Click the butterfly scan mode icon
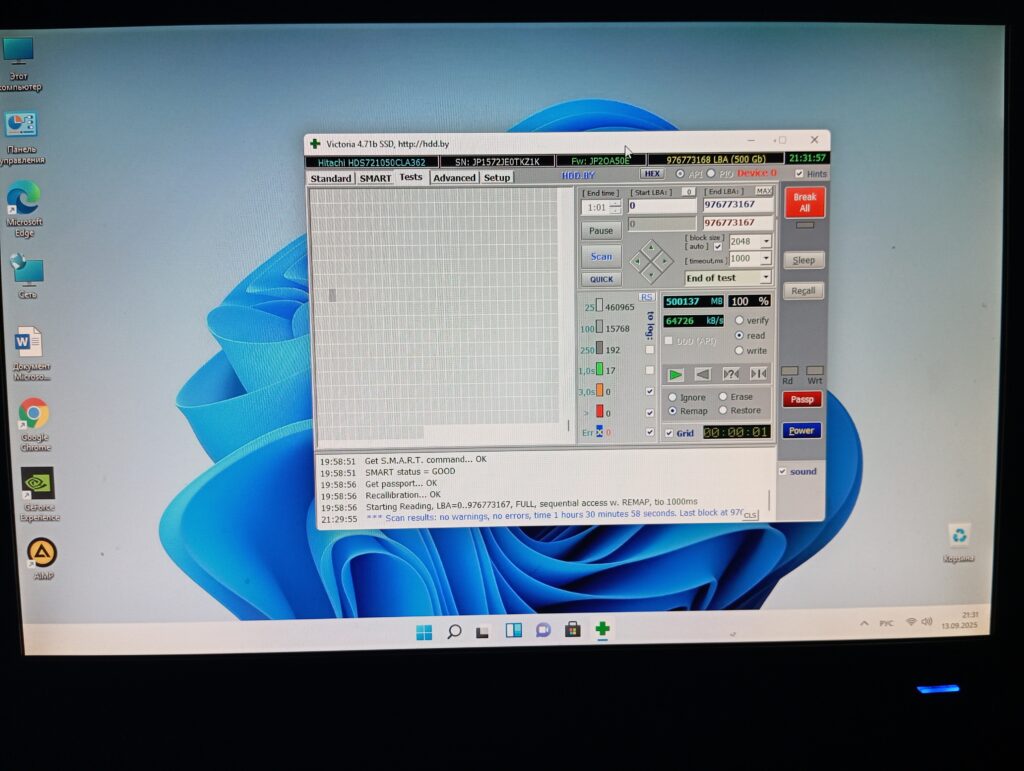The image size is (1024, 771). [758, 373]
